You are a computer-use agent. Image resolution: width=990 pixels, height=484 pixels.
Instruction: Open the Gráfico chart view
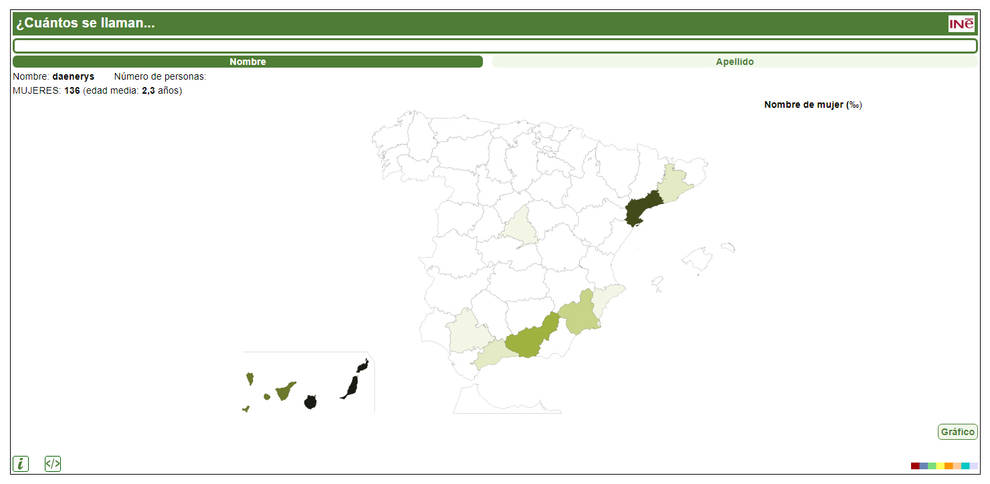tap(957, 432)
